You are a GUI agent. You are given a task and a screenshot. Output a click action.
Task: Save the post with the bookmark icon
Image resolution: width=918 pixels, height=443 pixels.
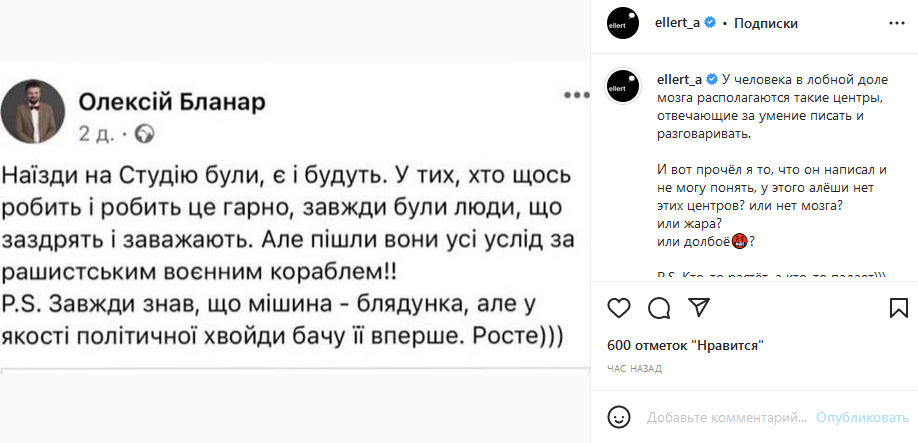click(897, 308)
